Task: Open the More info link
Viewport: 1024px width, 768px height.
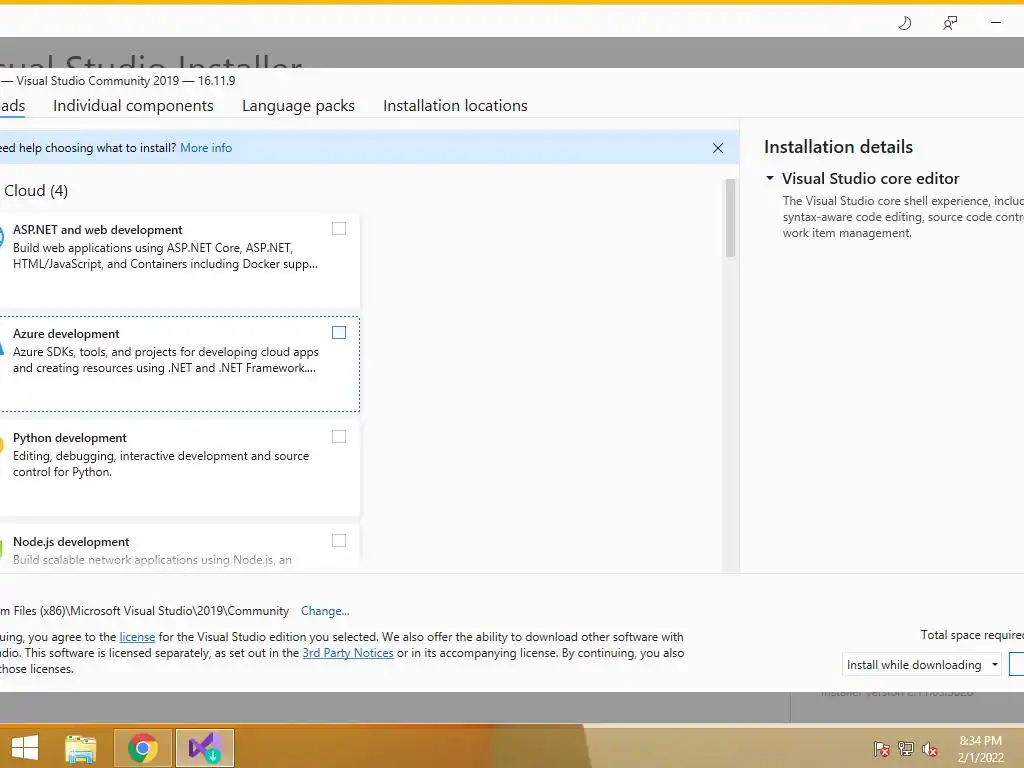Action: pyautogui.click(x=206, y=148)
